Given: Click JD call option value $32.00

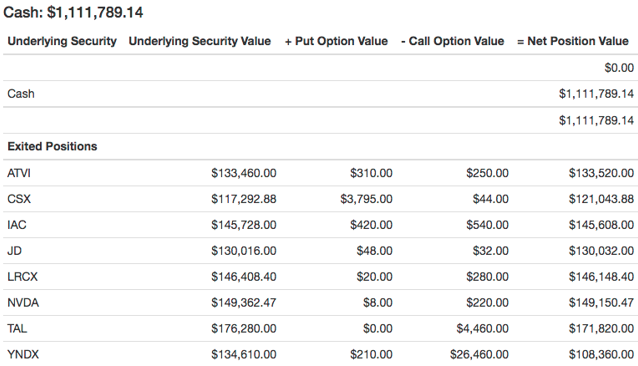Looking at the screenshot, I should (x=491, y=251).
